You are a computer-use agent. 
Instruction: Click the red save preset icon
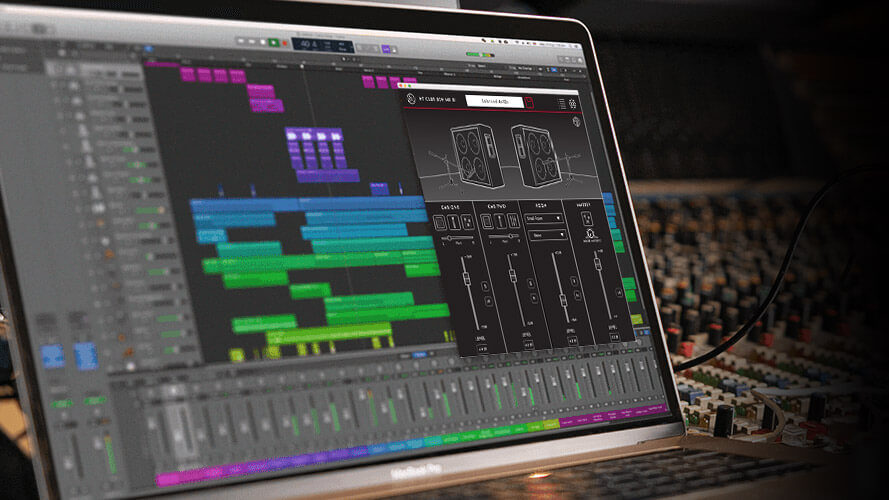[x=529, y=103]
